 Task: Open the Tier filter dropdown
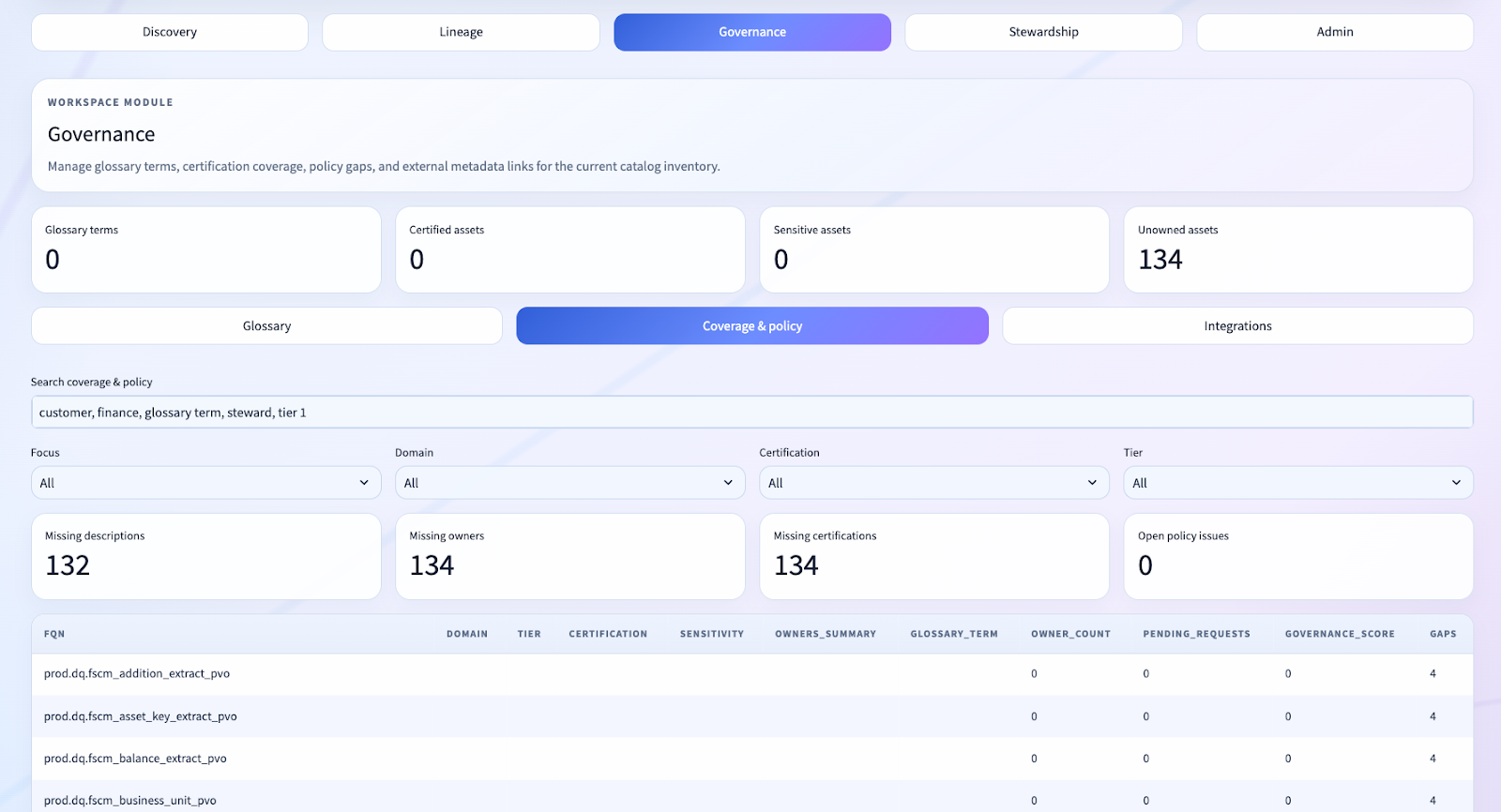click(x=1297, y=483)
